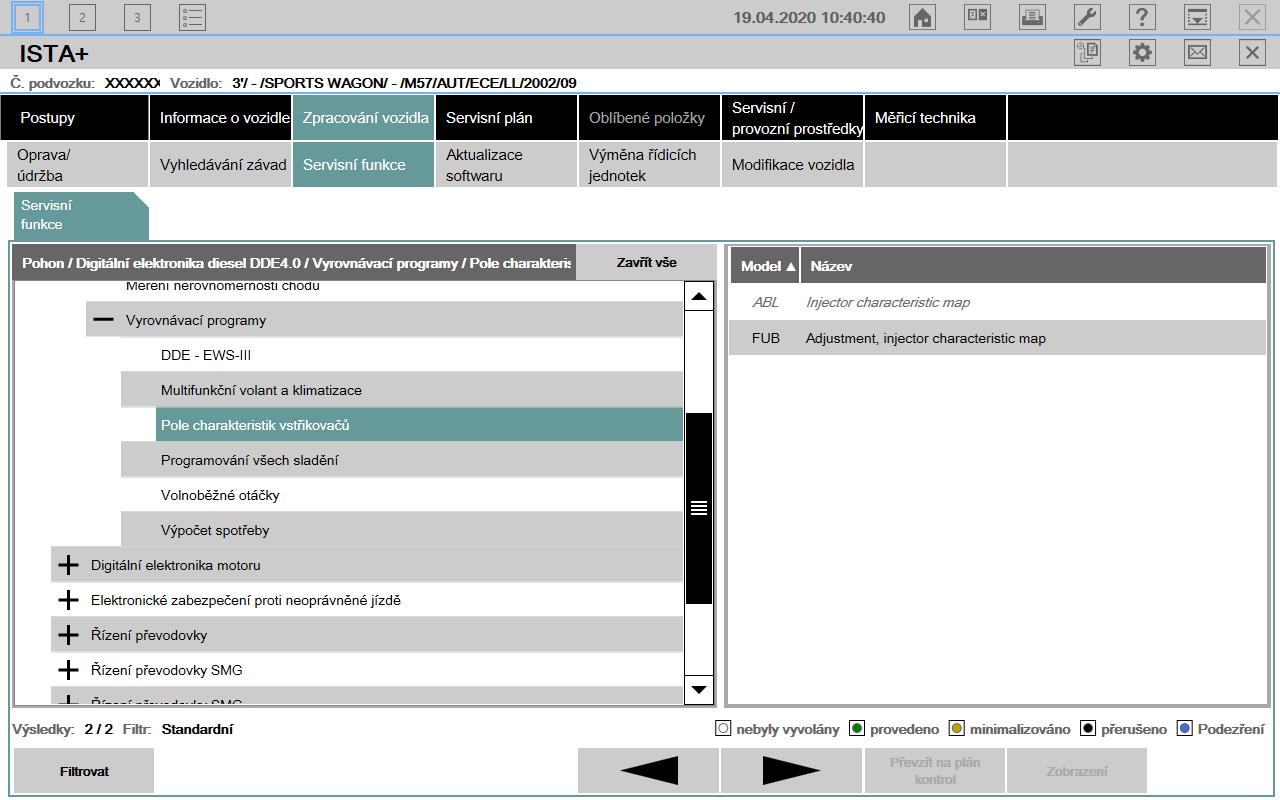Select operation slot 2 icon
The height and width of the screenshot is (800, 1280).
83,17
